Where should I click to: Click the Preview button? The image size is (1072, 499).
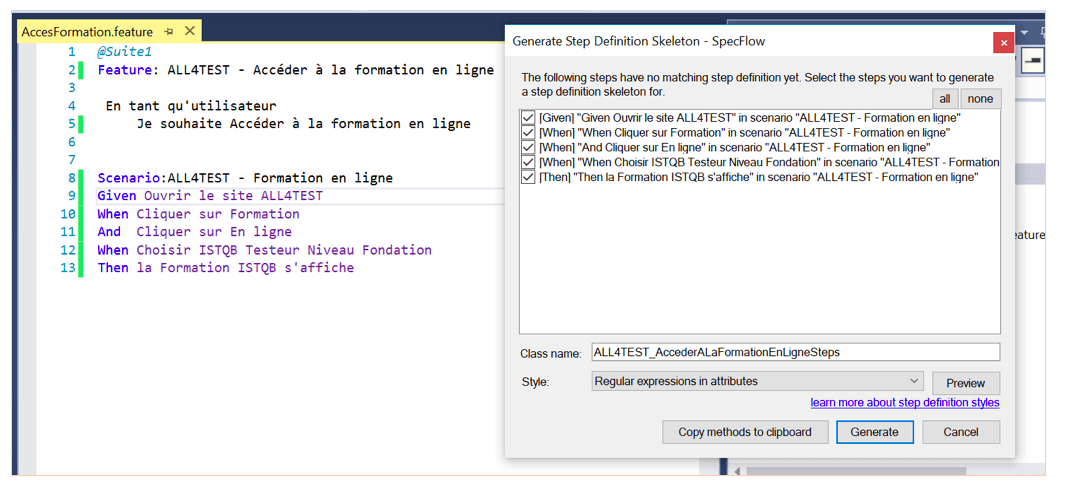[965, 383]
